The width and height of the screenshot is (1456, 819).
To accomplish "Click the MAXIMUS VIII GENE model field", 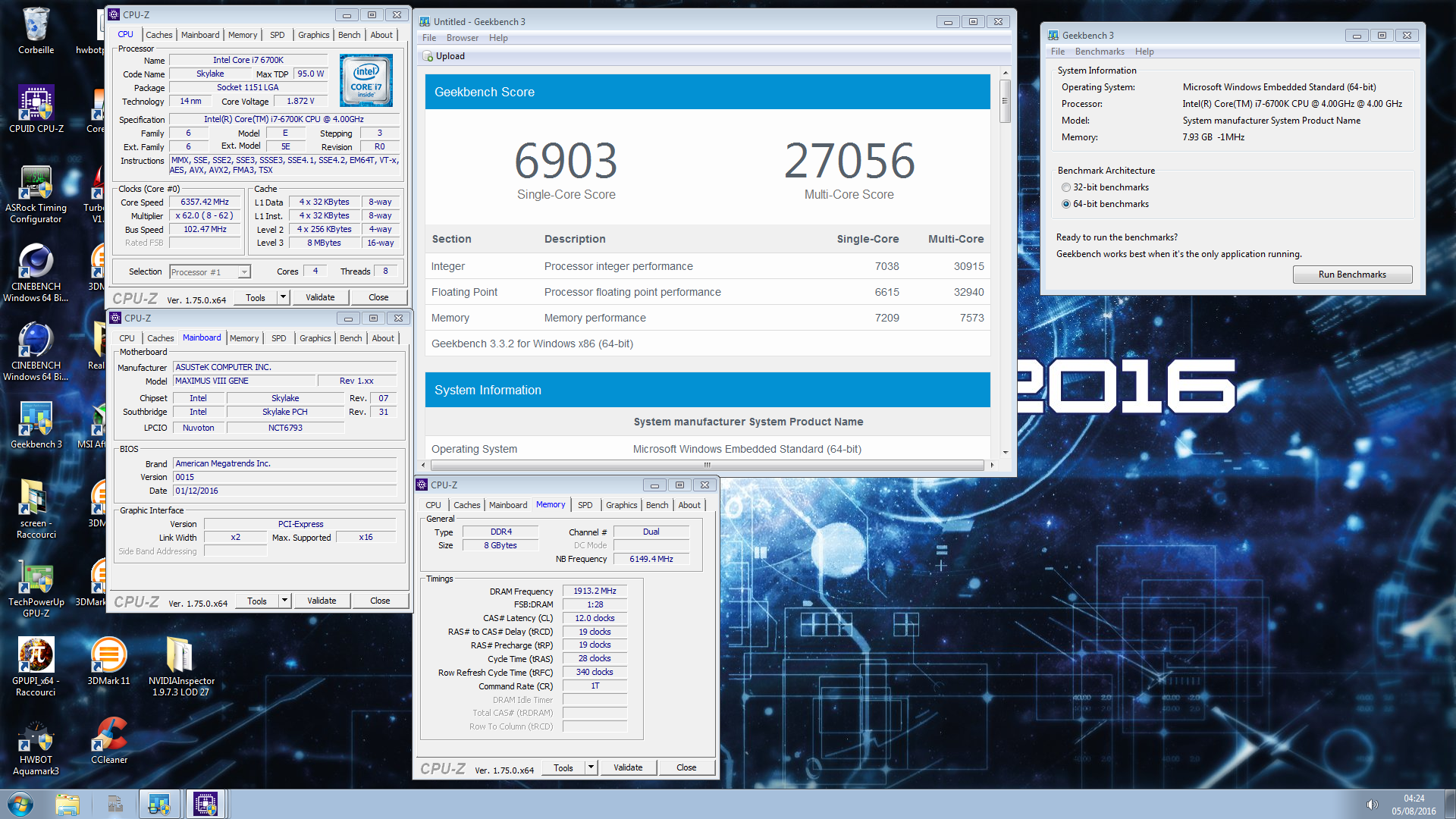I will (245, 381).
